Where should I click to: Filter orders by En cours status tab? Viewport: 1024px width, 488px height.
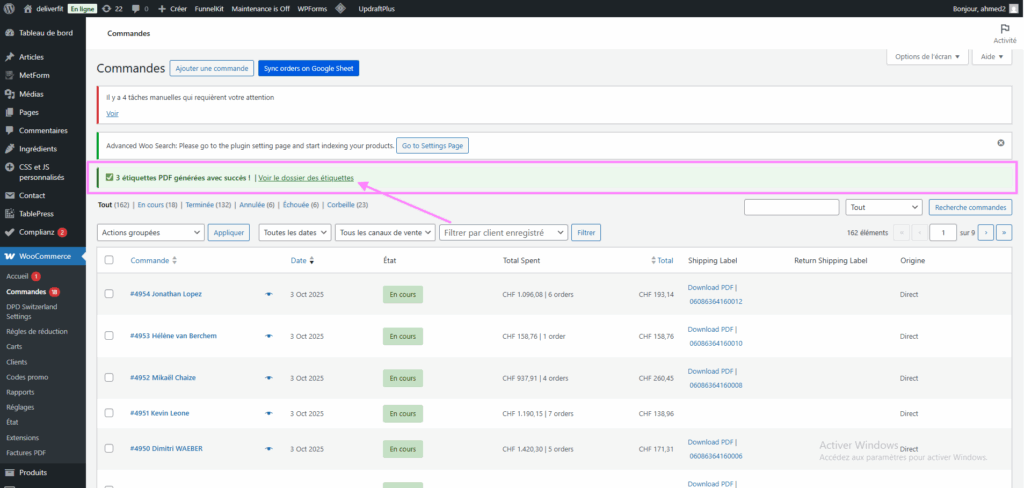coord(157,205)
